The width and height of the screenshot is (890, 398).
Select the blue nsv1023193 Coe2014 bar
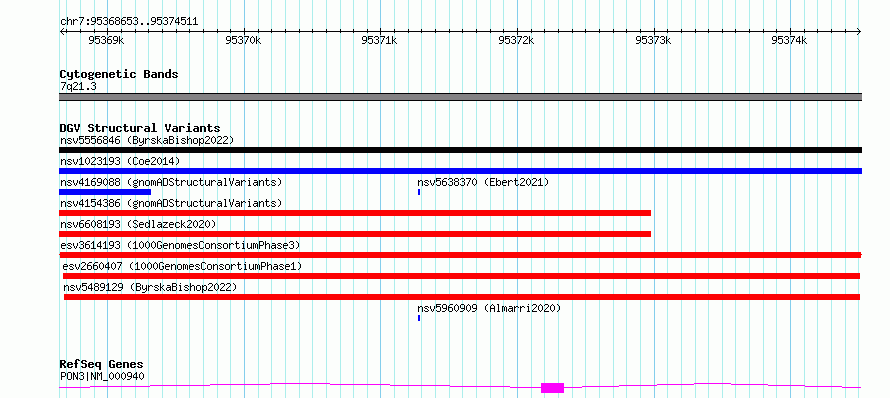coord(460,171)
